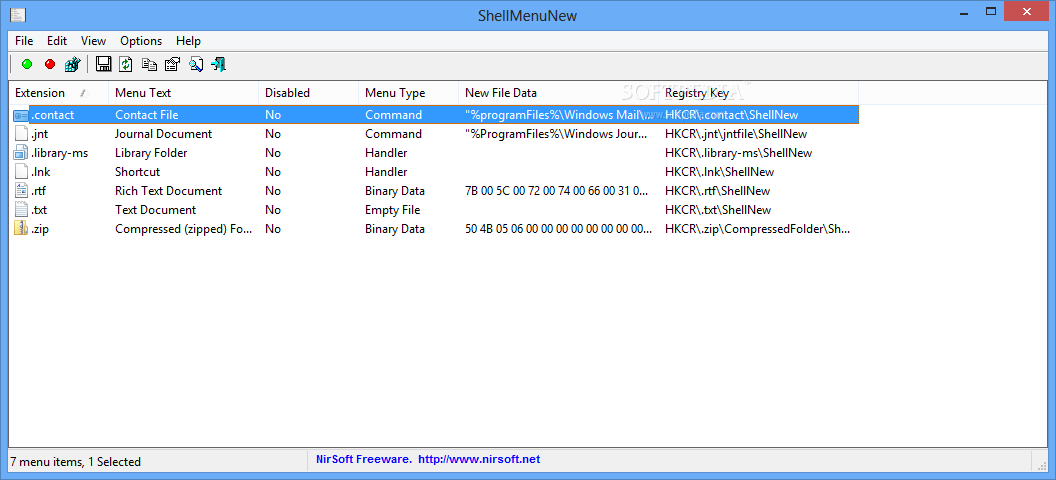
Task: Visit the http://www.nirsoft.net link
Action: pos(479,460)
